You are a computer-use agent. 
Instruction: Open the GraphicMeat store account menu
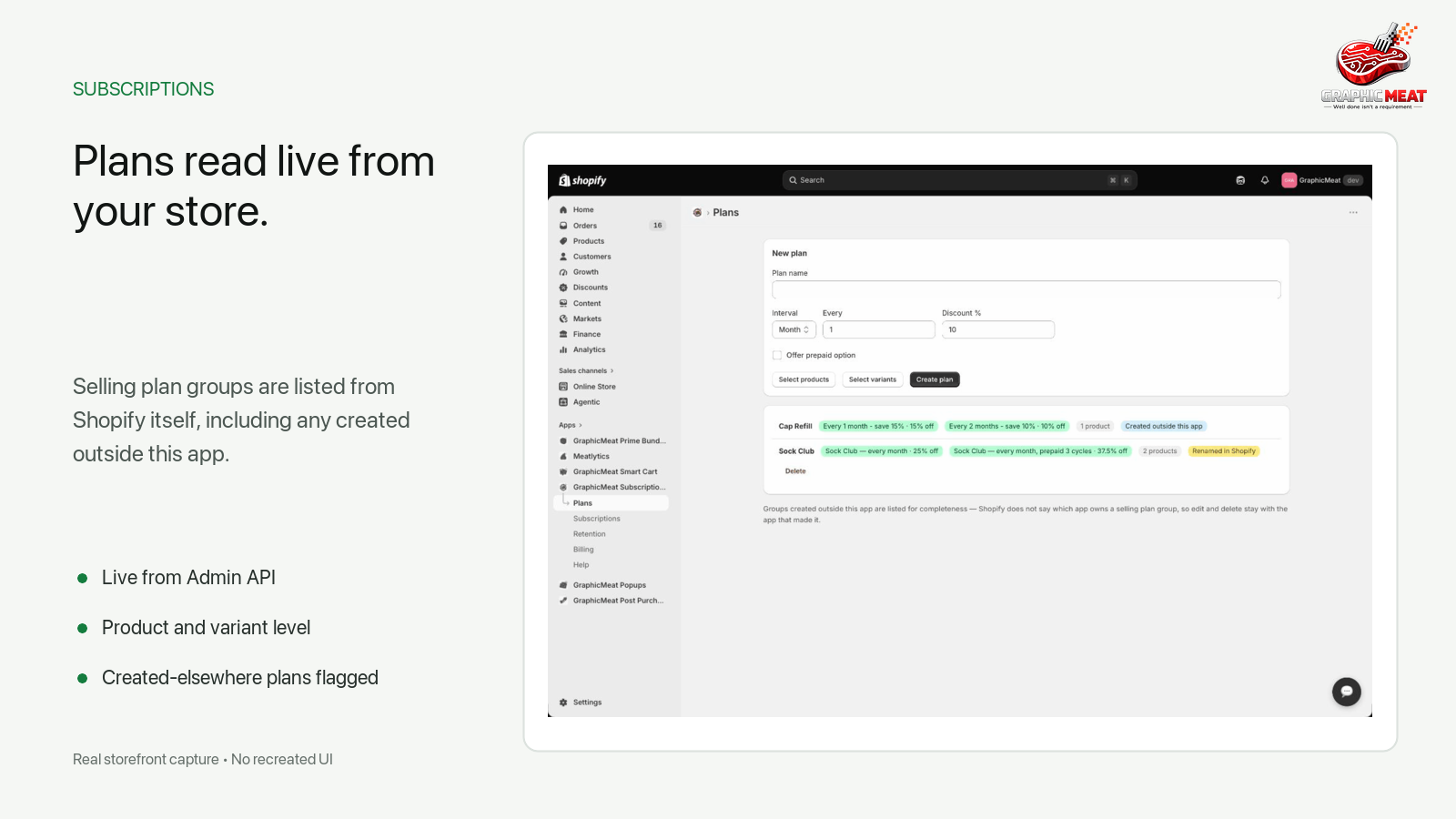pyautogui.click(x=1322, y=180)
